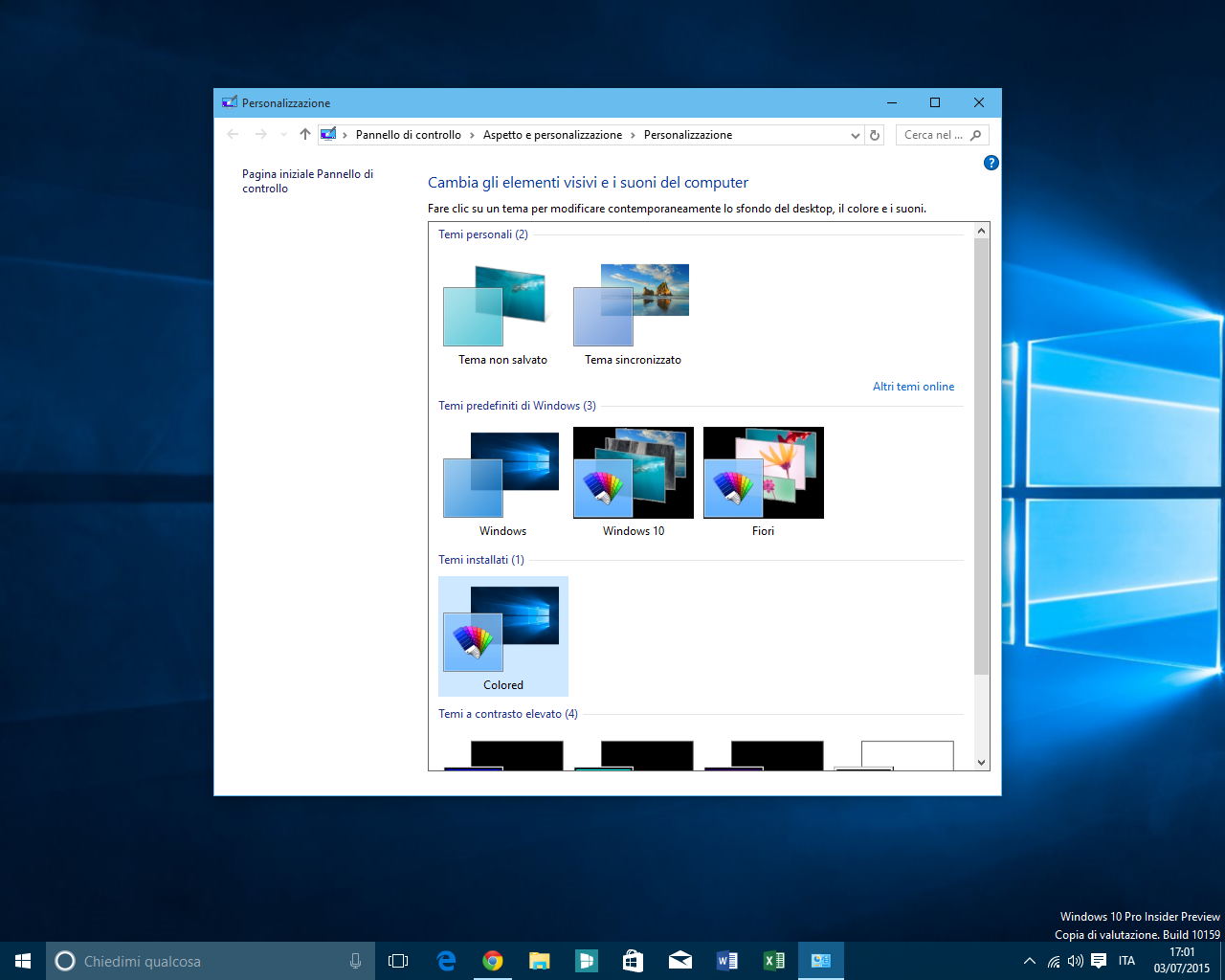Click Temi a contrasto elevato (4) header
The height and width of the screenshot is (980, 1225).
[x=508, y=714]
